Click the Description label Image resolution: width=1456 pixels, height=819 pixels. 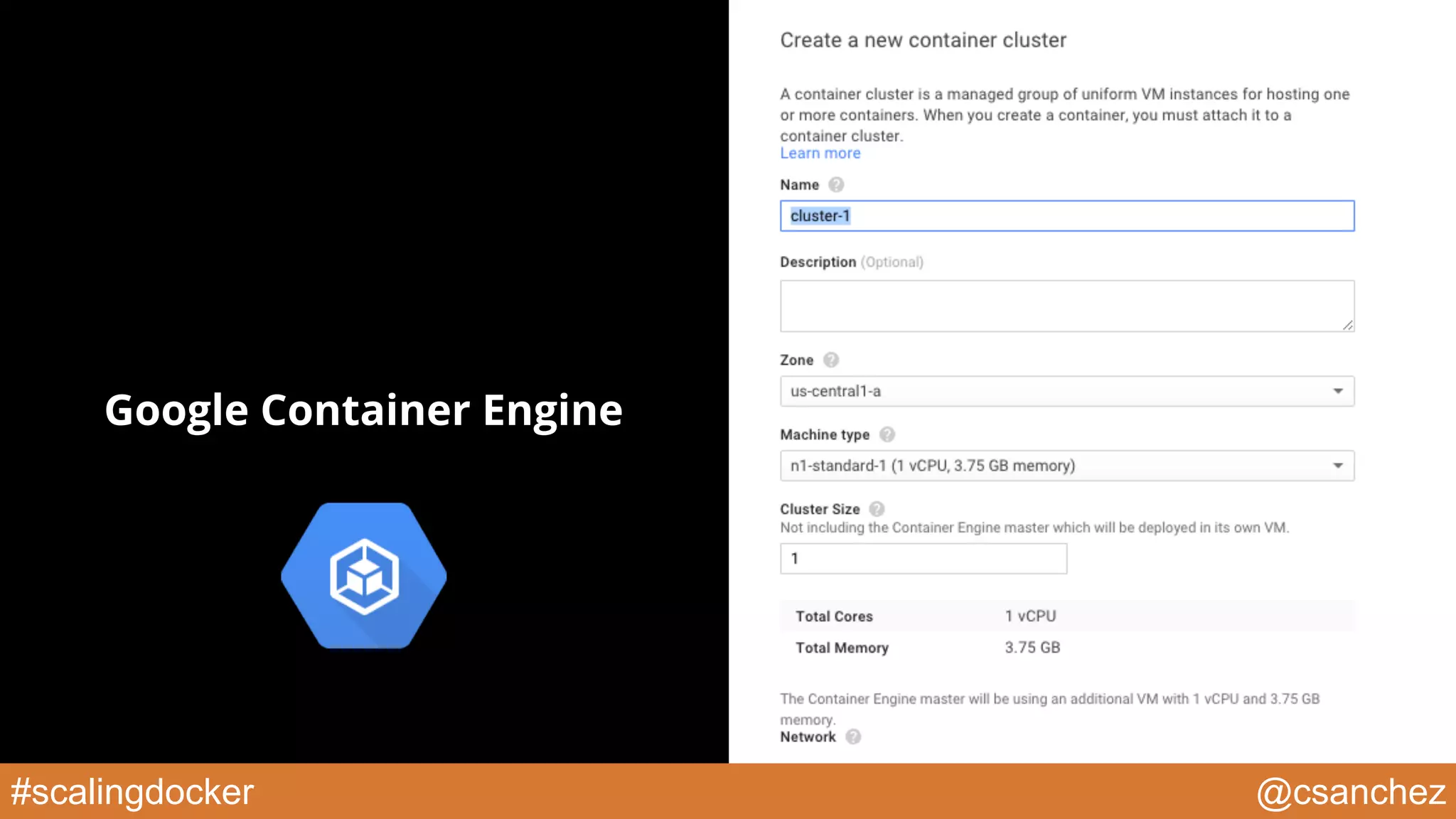pyautogui.click(x=818, y=262)
